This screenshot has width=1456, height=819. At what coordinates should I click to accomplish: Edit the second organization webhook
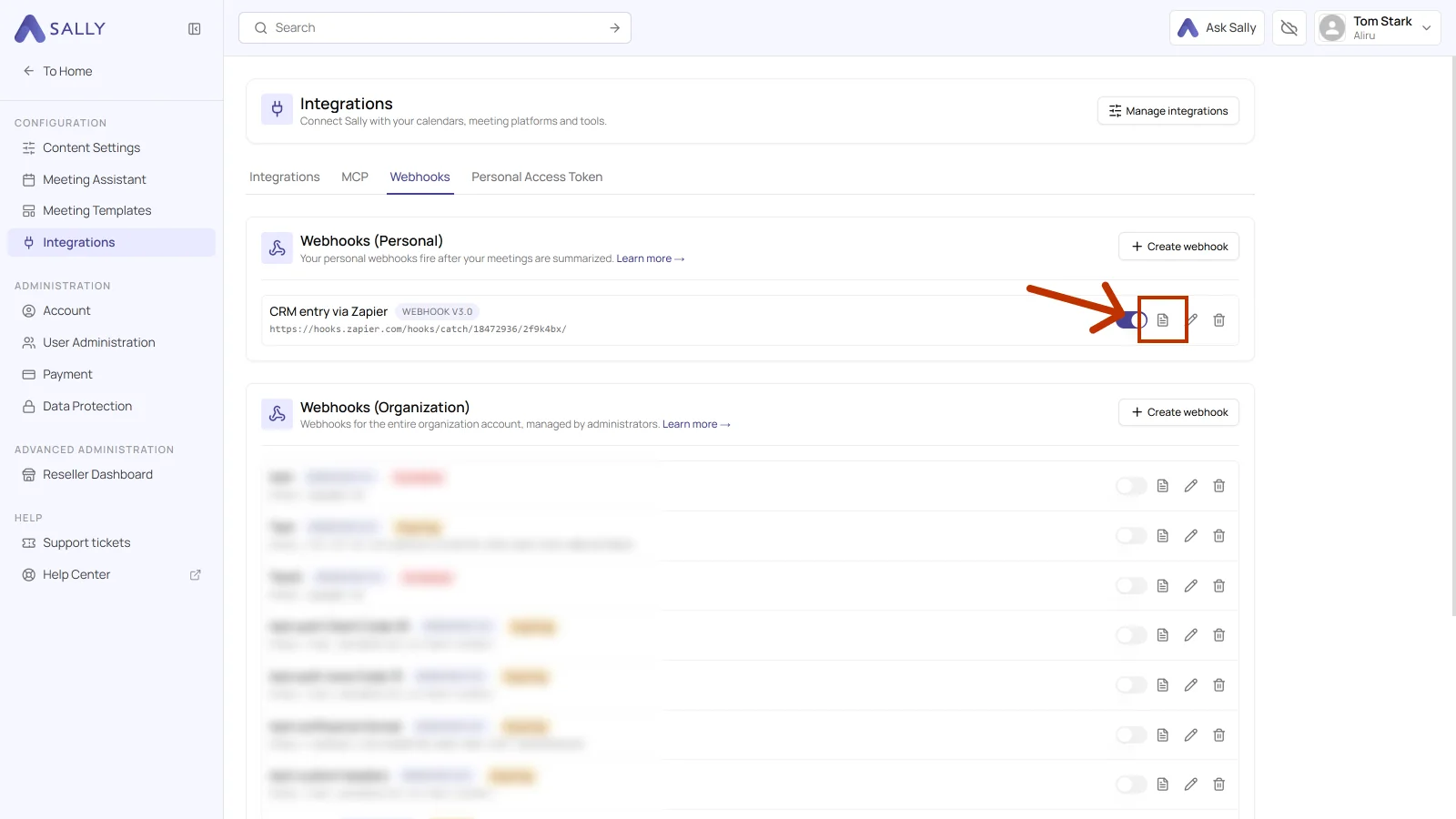[x=1191, y=536]
